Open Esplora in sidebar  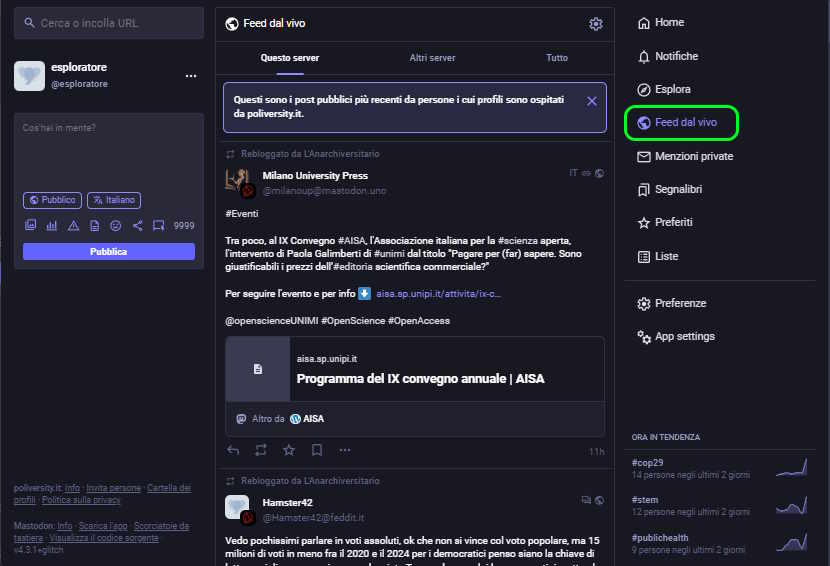664,89
